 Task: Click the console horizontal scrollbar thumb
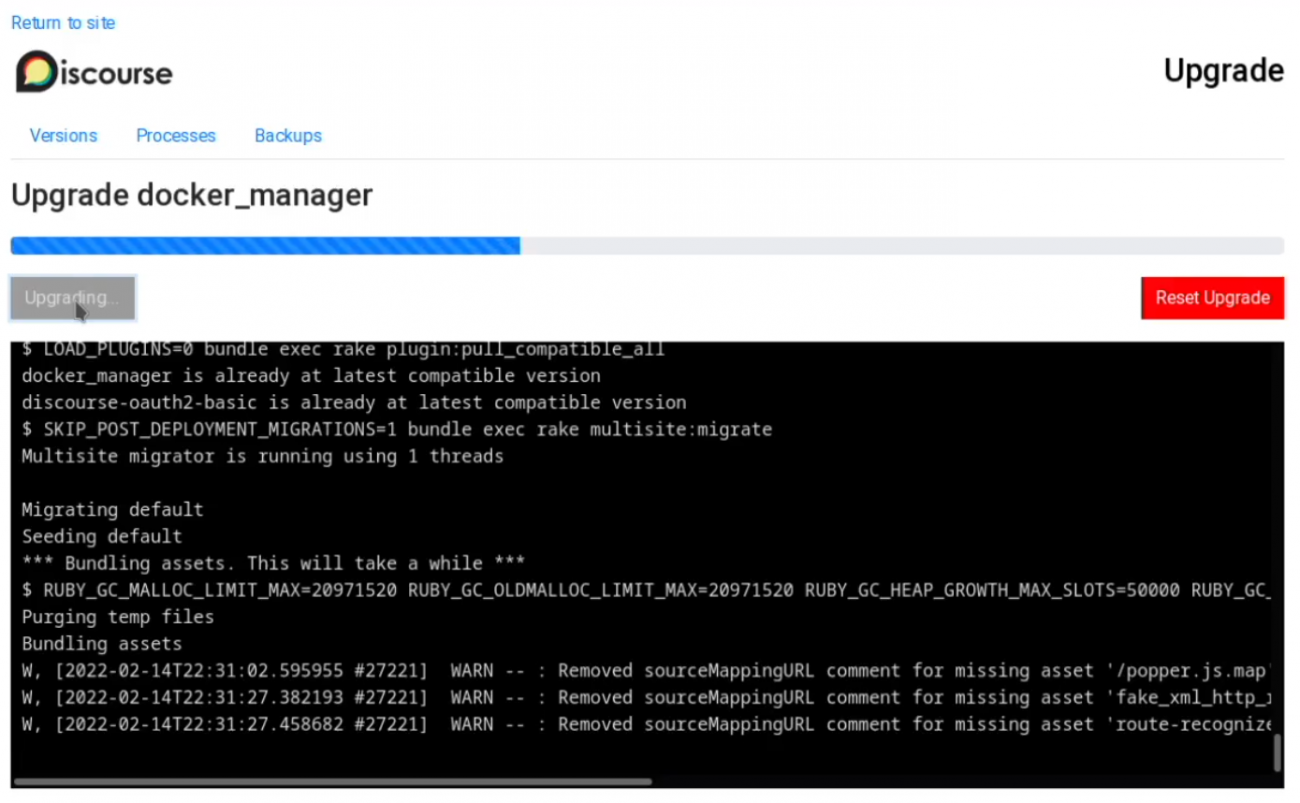pyautogui.click(x=333, y=782)
